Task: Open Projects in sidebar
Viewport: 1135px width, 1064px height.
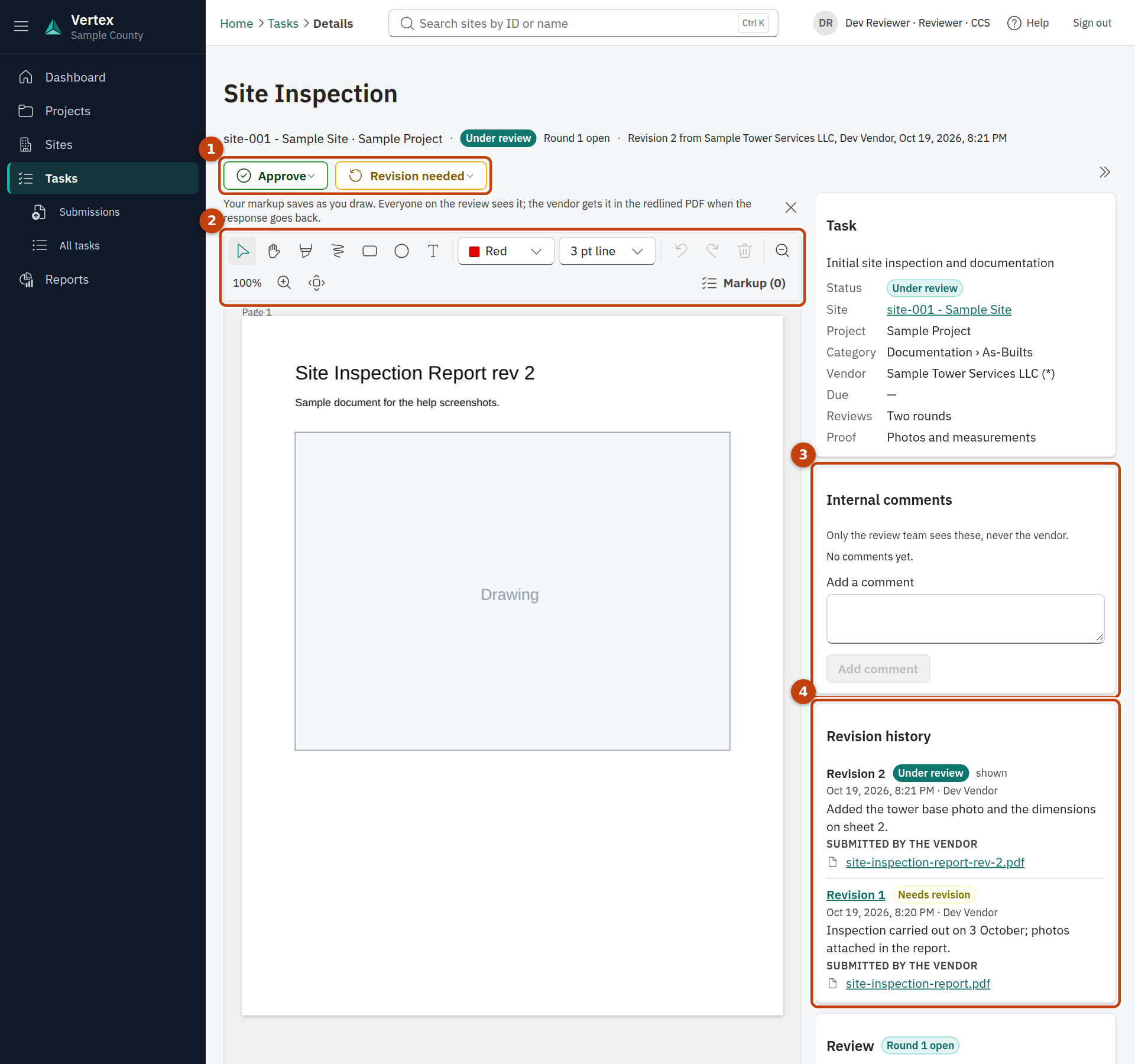Action: (103, 111)
